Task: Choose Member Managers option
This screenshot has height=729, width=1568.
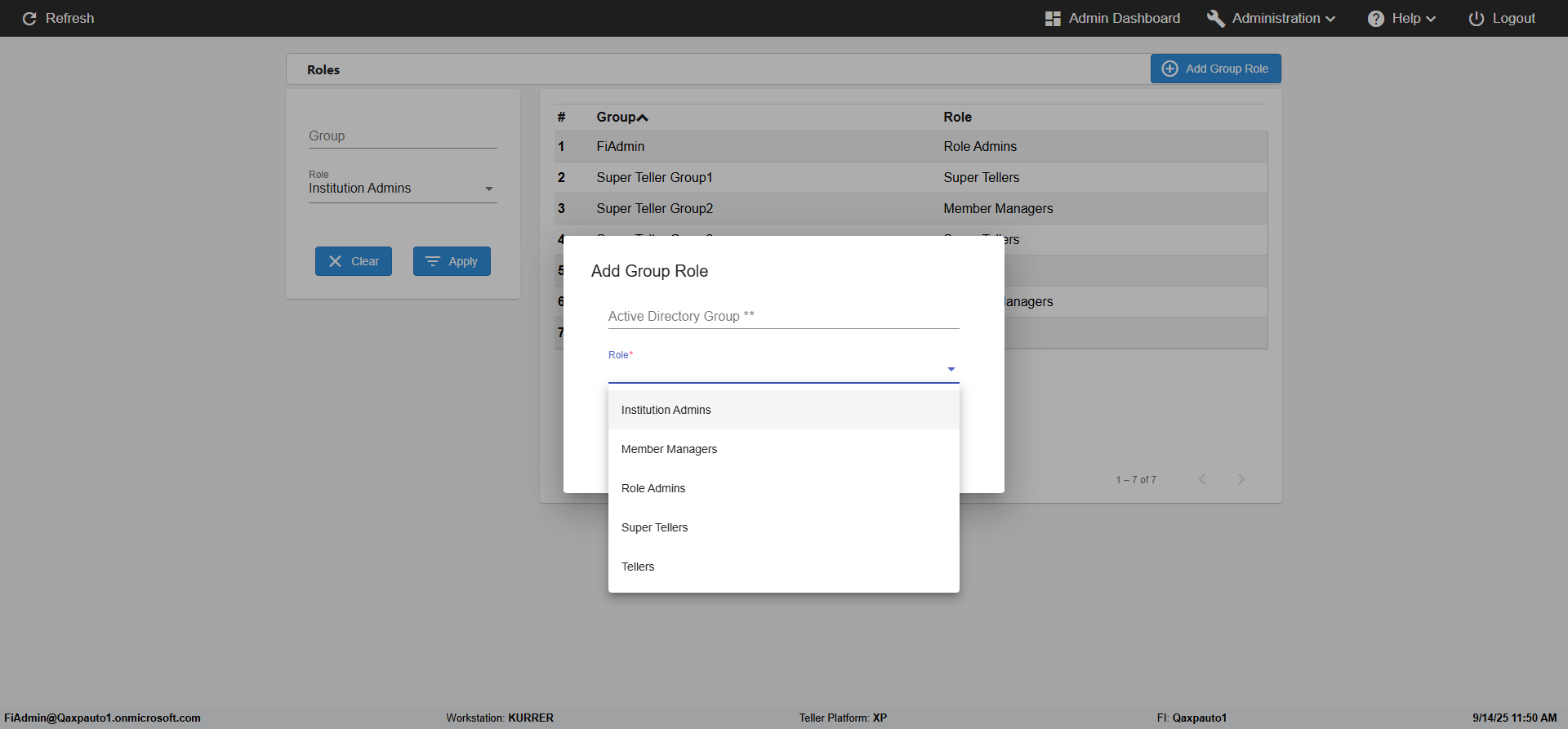Action: [669, 449]
